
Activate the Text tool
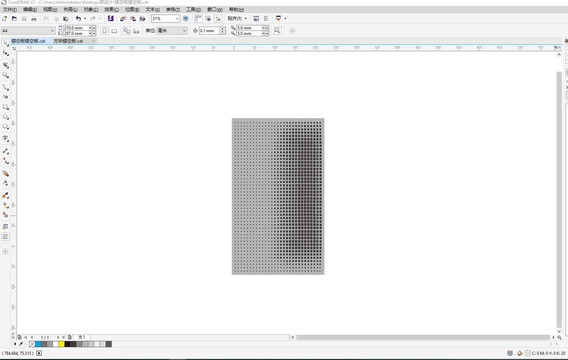pyautogui.click(x=5, y=139)
